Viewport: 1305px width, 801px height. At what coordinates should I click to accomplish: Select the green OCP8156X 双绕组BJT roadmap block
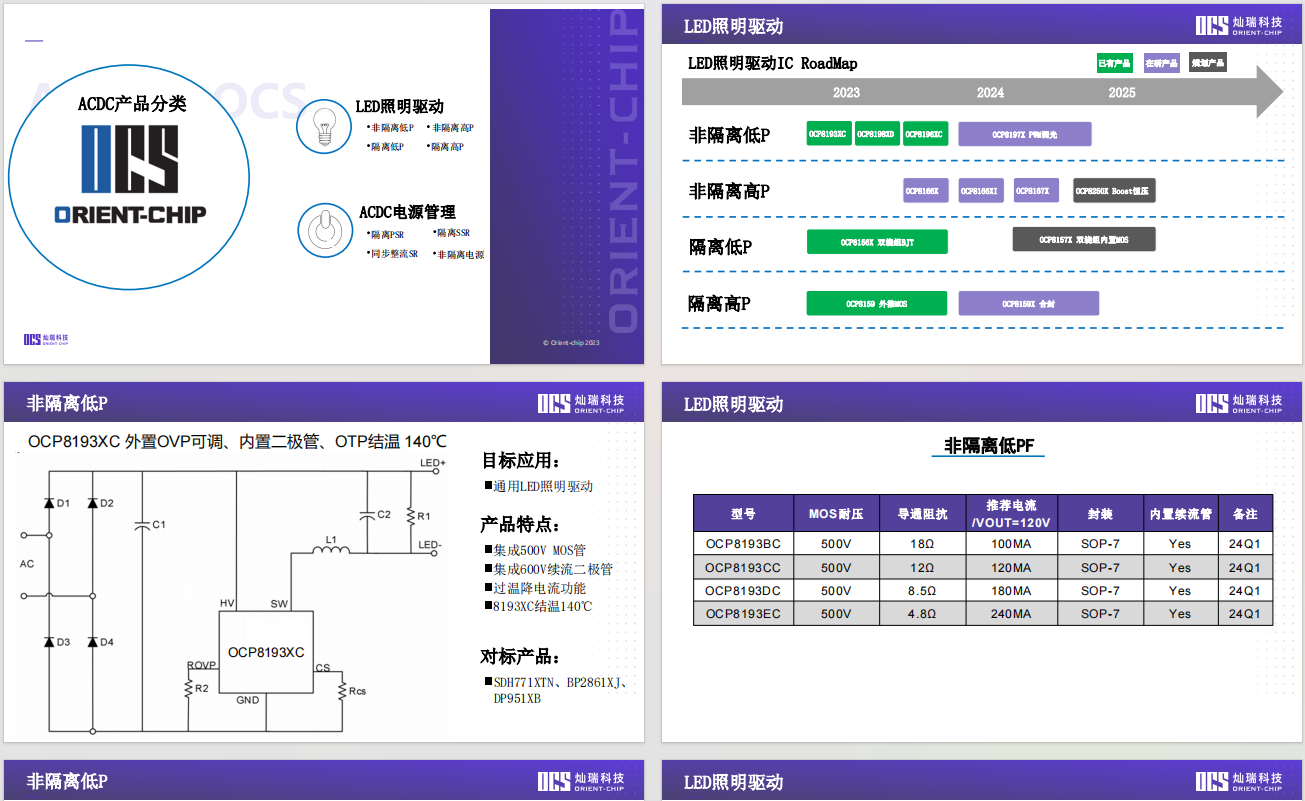[877, 242]
